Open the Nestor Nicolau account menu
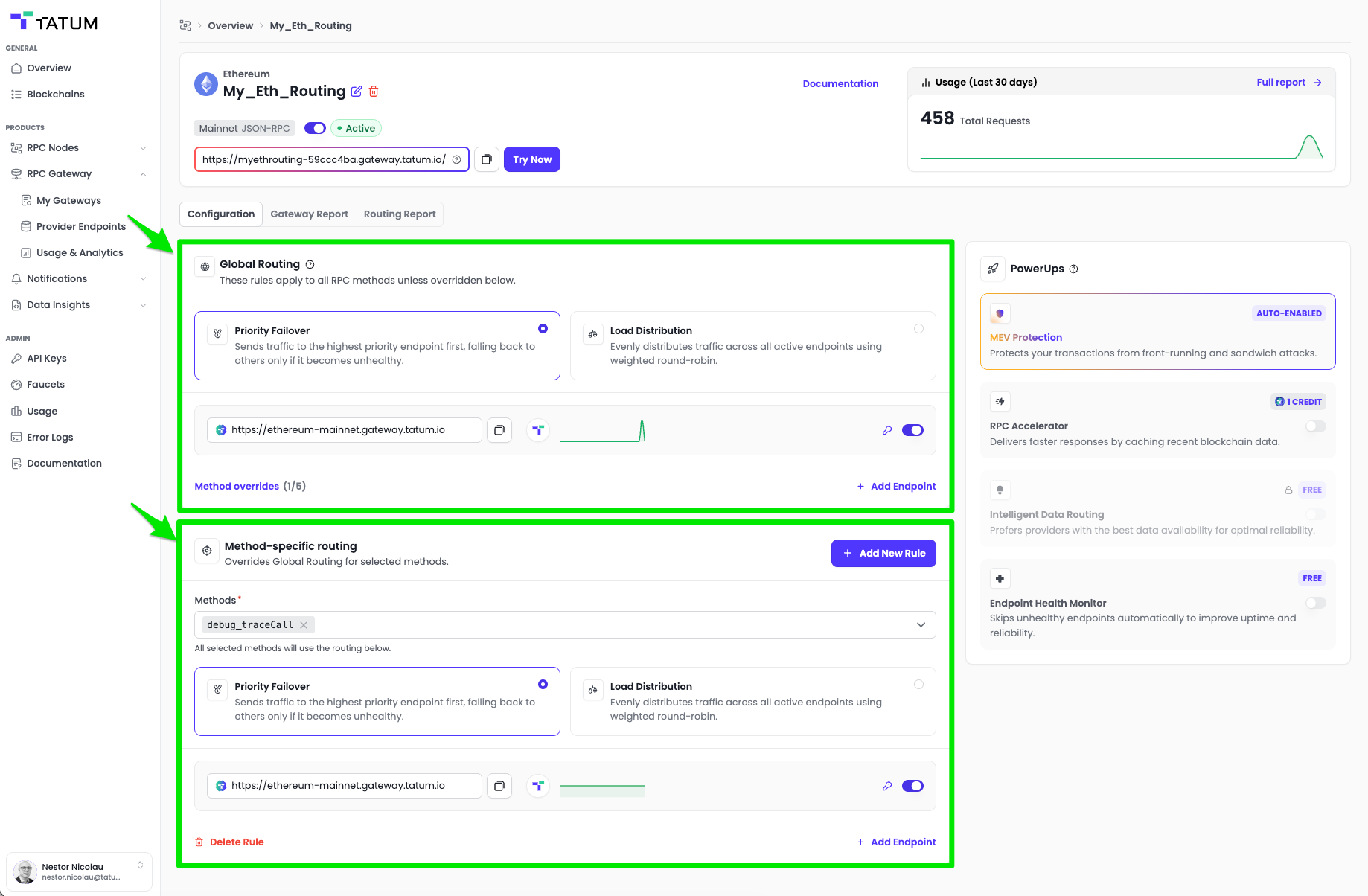1368x896 pixels. [79, 871]
